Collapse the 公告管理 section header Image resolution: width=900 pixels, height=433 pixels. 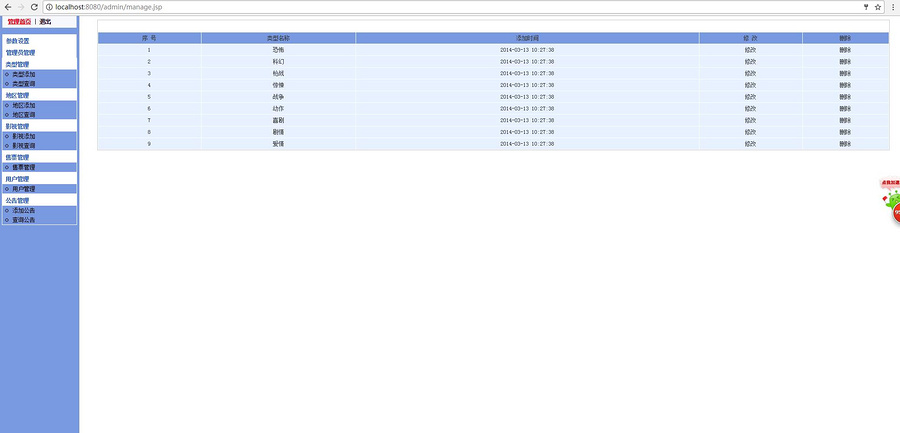pos(17,201)
